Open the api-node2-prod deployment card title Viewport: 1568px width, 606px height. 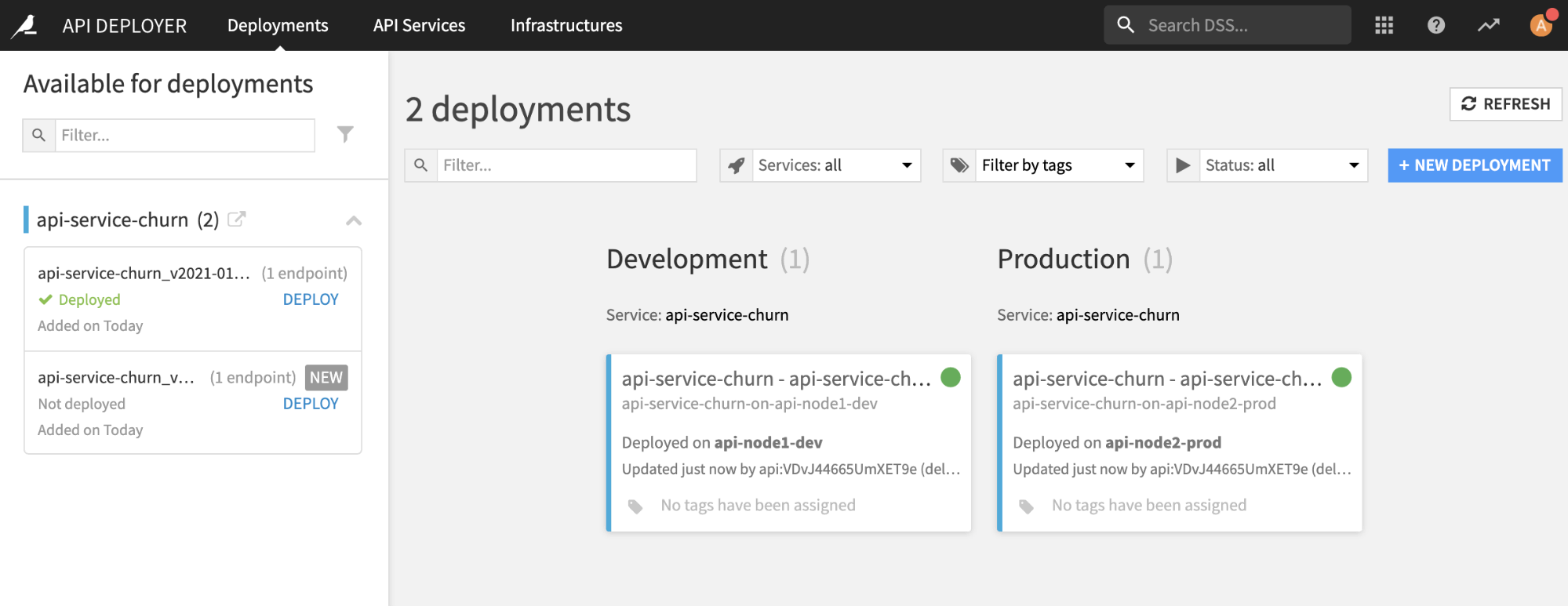point(1167,379)
